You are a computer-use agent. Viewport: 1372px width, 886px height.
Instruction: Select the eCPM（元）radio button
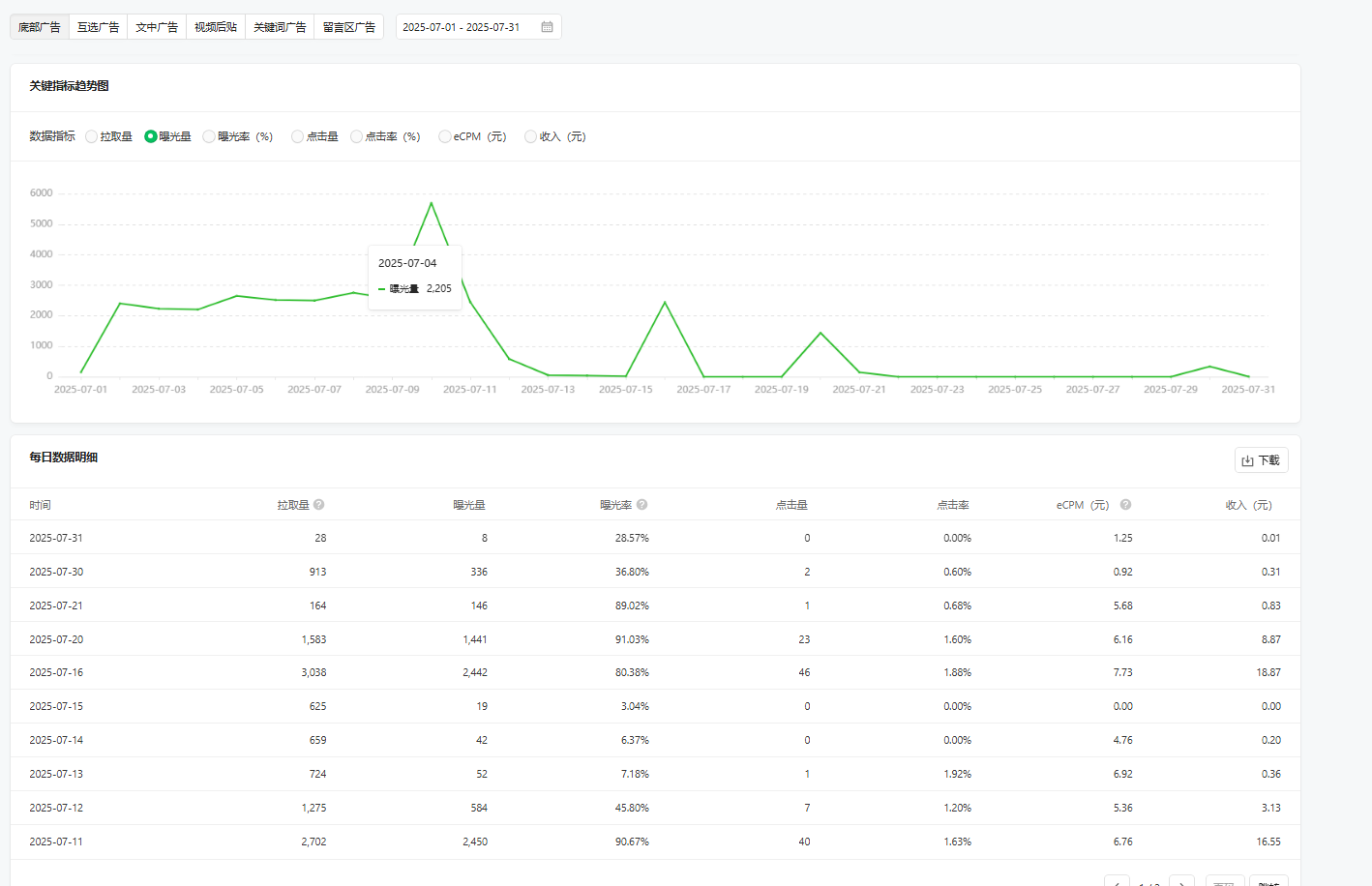click(x=445, y=137)
